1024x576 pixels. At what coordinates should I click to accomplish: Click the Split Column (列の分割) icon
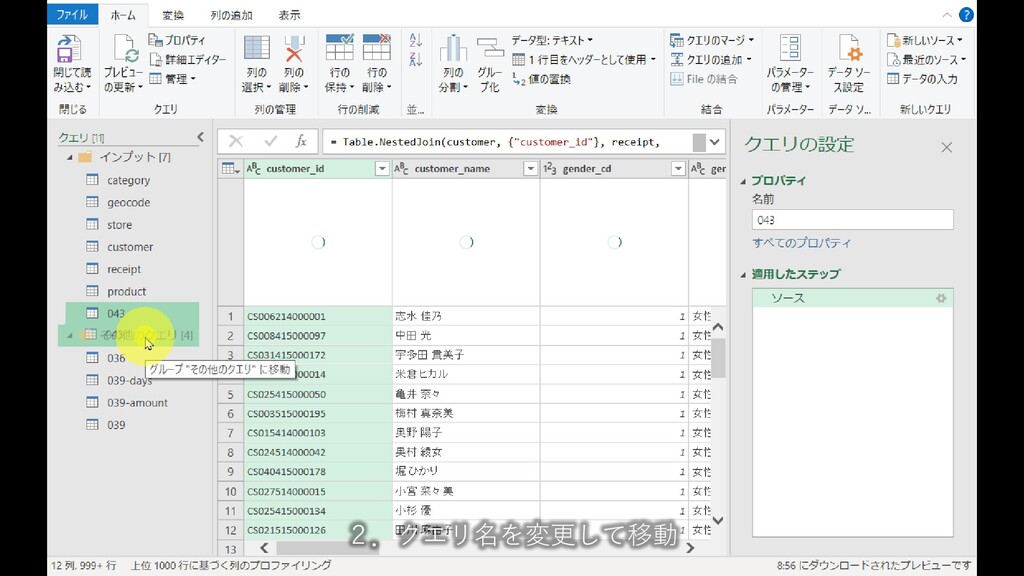click(x=453, y=49)
